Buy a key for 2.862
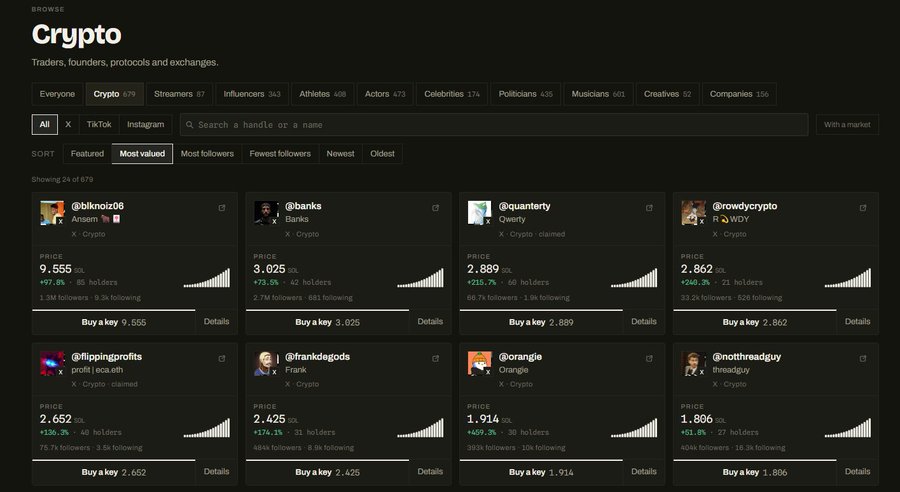Screen dimensions: 900x492 coord(754,322)
